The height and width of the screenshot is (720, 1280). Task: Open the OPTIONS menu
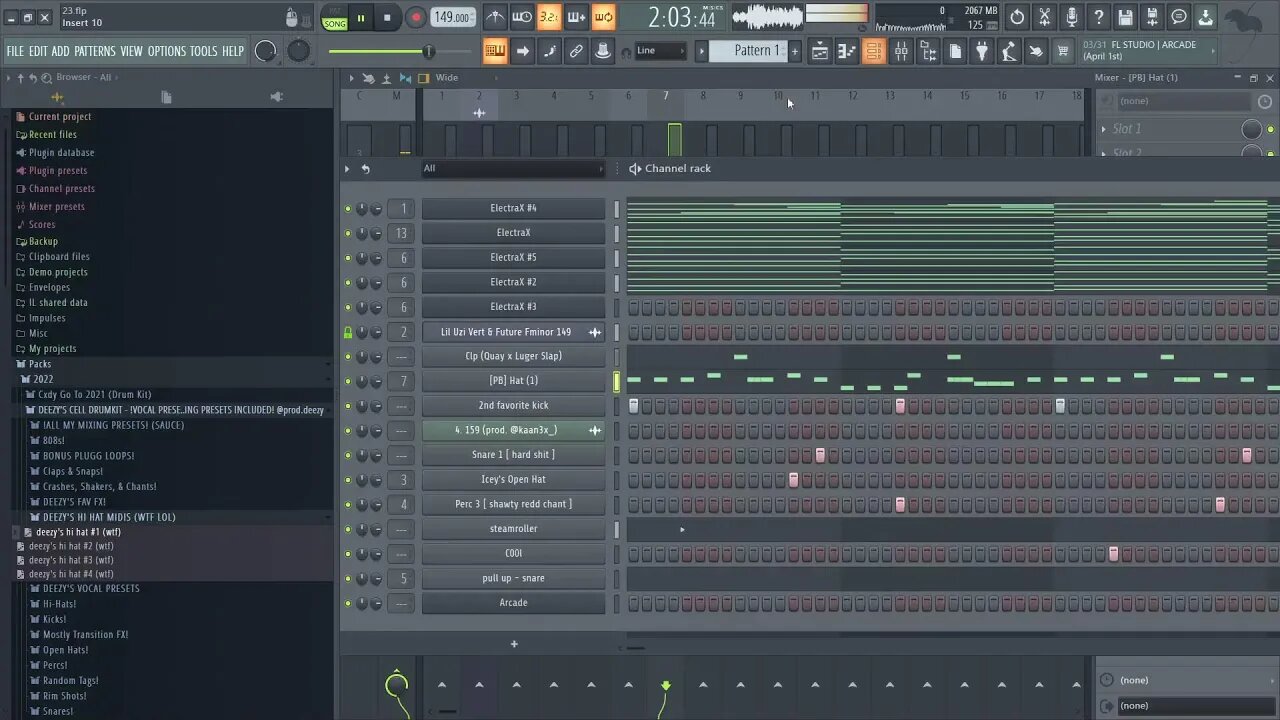click(167, 51)
